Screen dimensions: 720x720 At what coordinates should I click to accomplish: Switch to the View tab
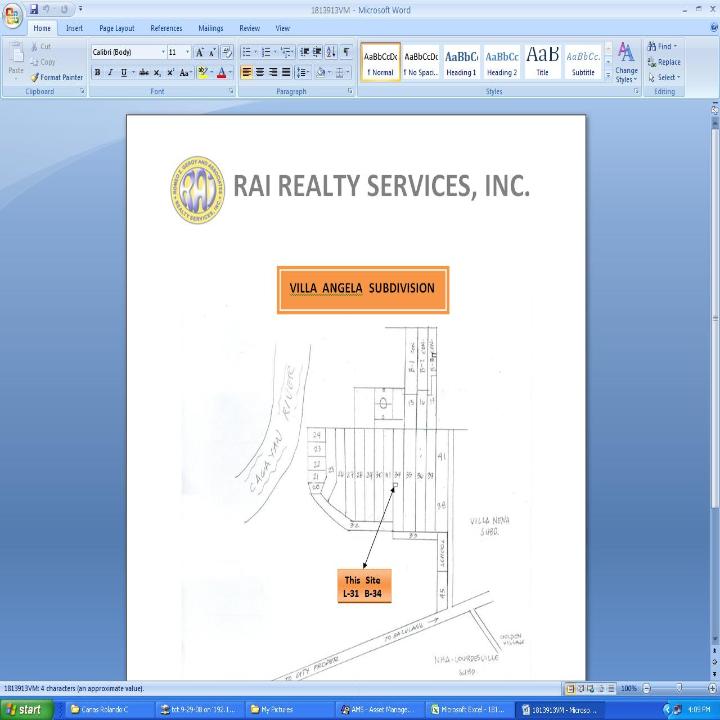pos(282,28)
